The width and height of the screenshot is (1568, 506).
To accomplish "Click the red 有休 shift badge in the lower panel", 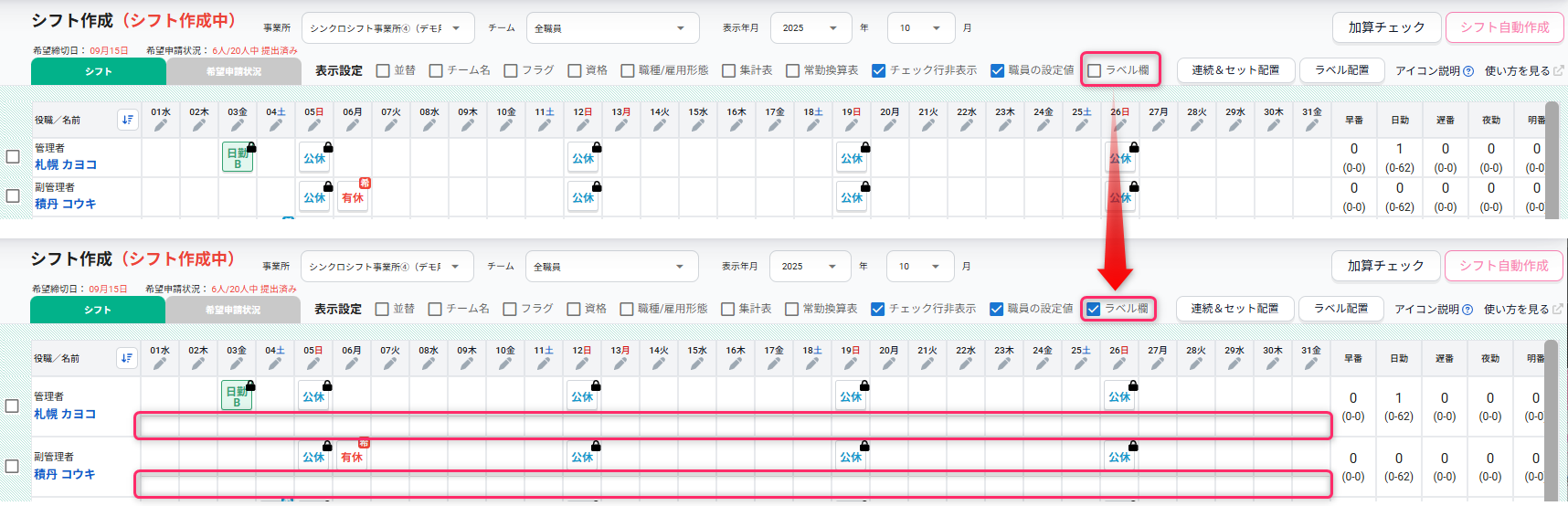I will pyautogui.click(x=352, y=457).
